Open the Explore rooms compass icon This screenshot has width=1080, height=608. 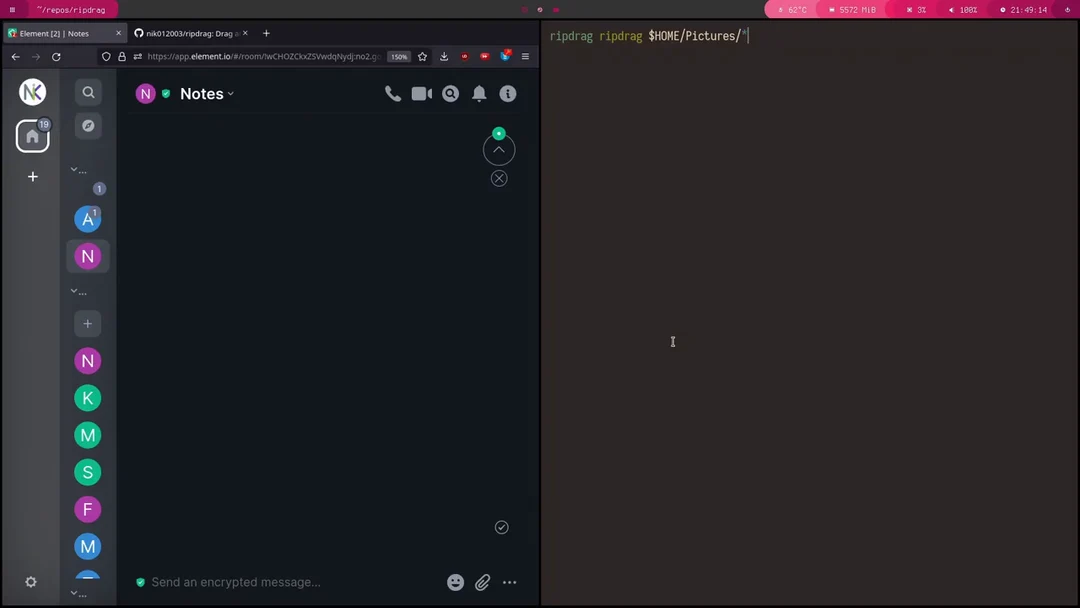coord(88,125)
